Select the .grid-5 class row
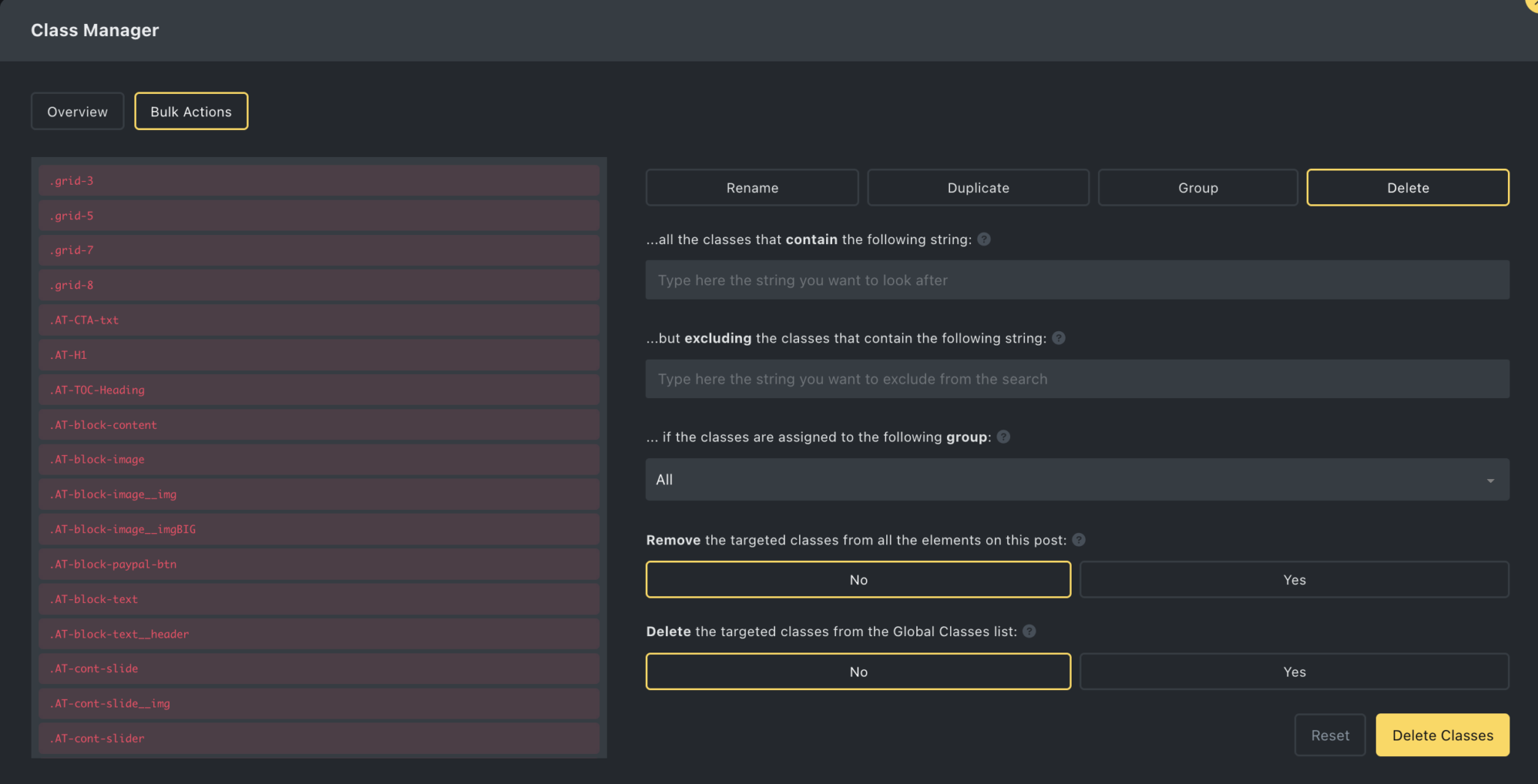This screenshot has height=784, width=1538. pyautogui.click(x=319, y=216)
